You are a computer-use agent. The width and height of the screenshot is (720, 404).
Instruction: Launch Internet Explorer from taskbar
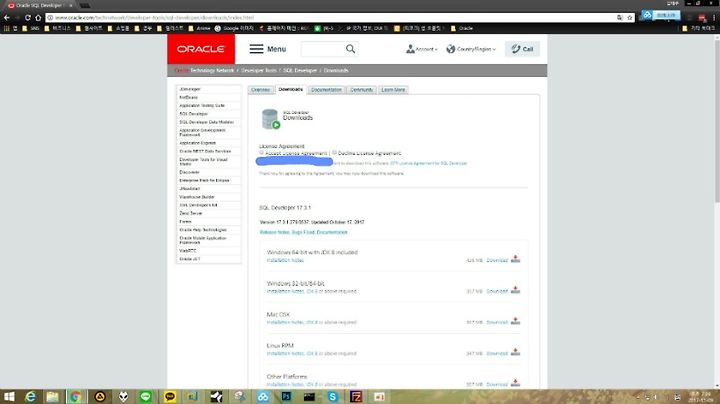click(x=31, y=397)
